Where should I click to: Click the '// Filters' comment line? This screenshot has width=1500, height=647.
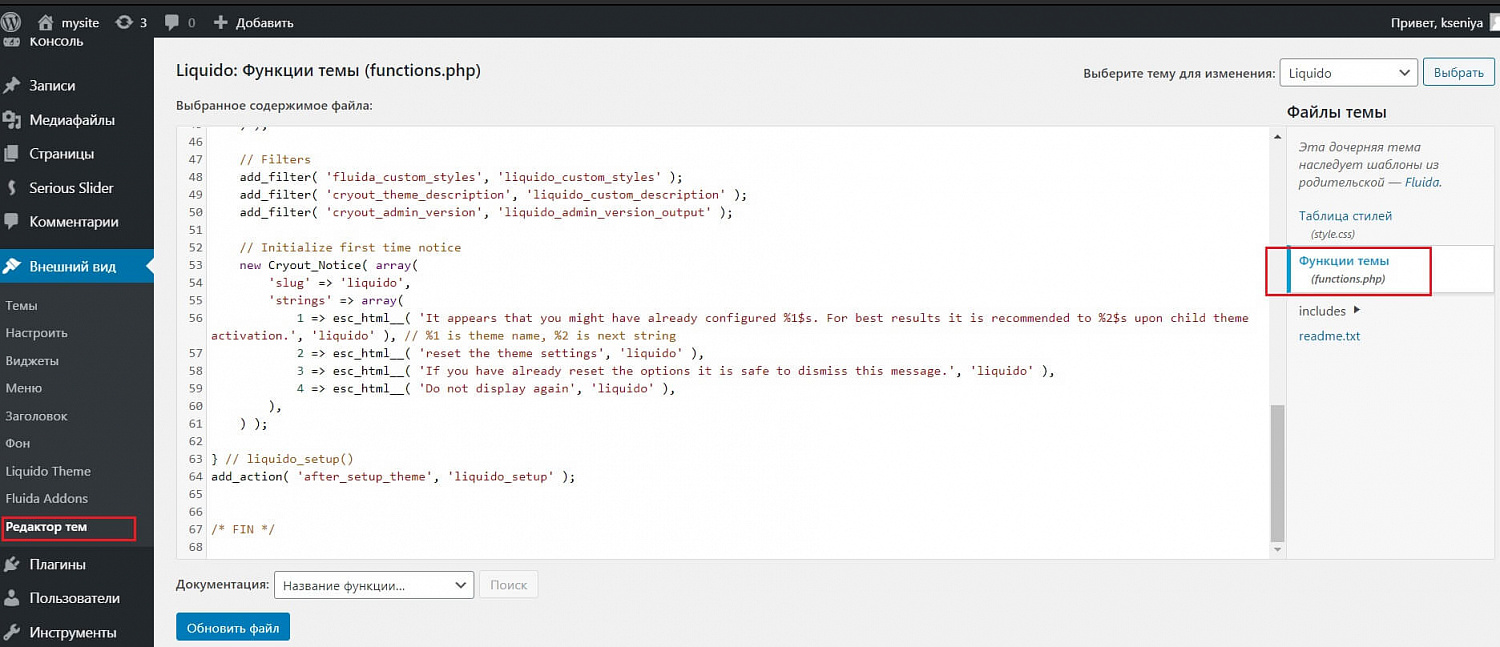pos(275,159)
